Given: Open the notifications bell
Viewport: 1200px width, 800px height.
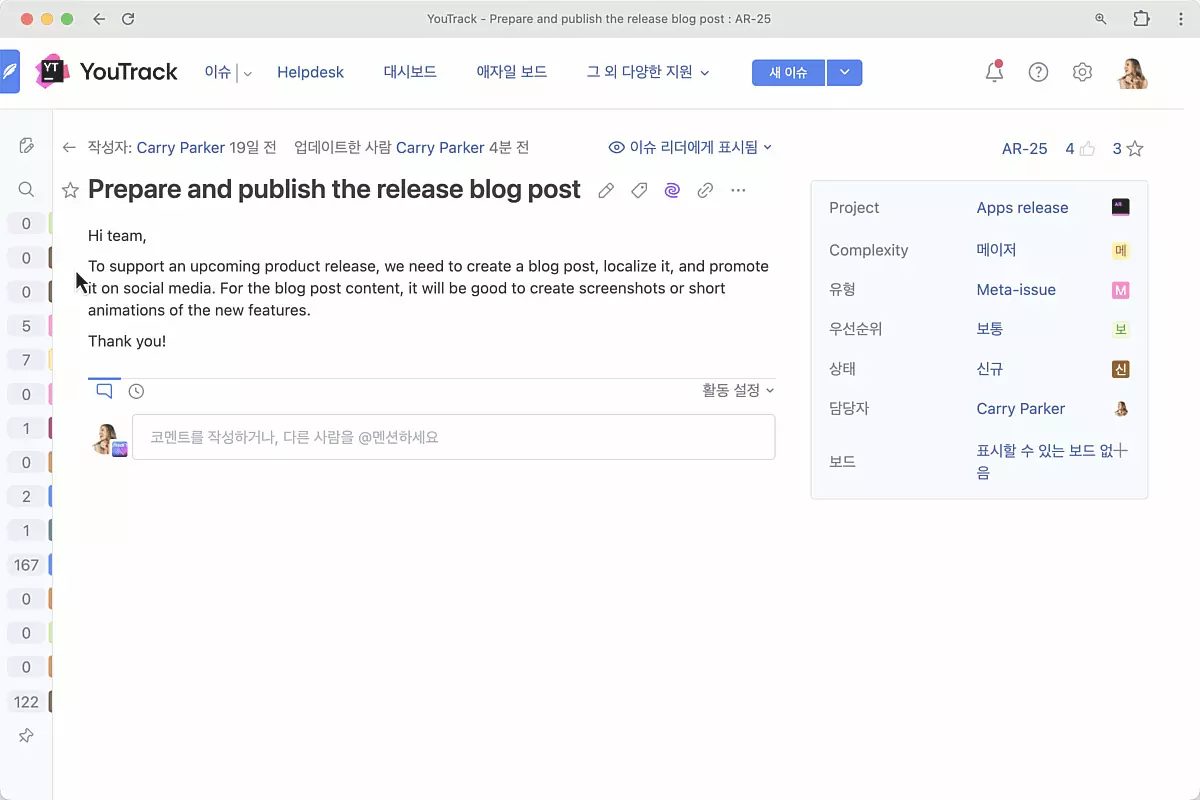Looking at the screenshot, I should tap(994, 72).
